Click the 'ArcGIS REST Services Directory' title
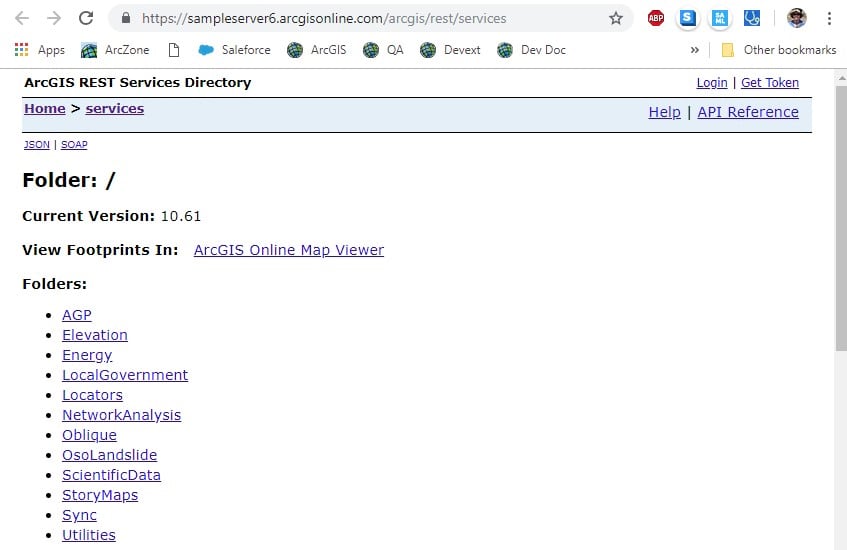The height and width of the screenshot is (550, 847). pyautogui.click(x=138, y=83)
